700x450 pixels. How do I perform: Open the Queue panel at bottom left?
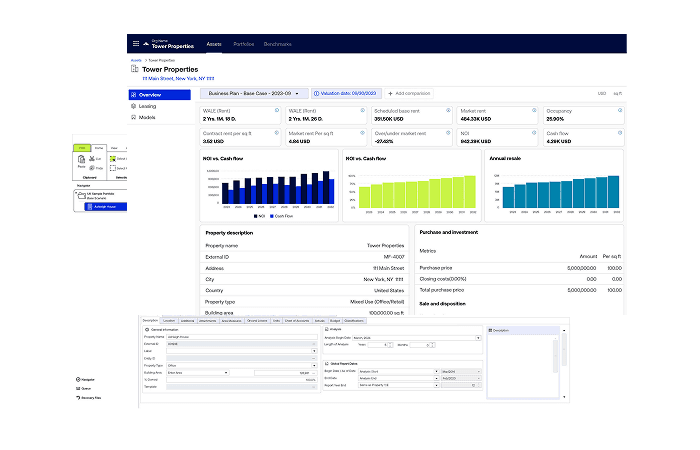tap(84, 389)
